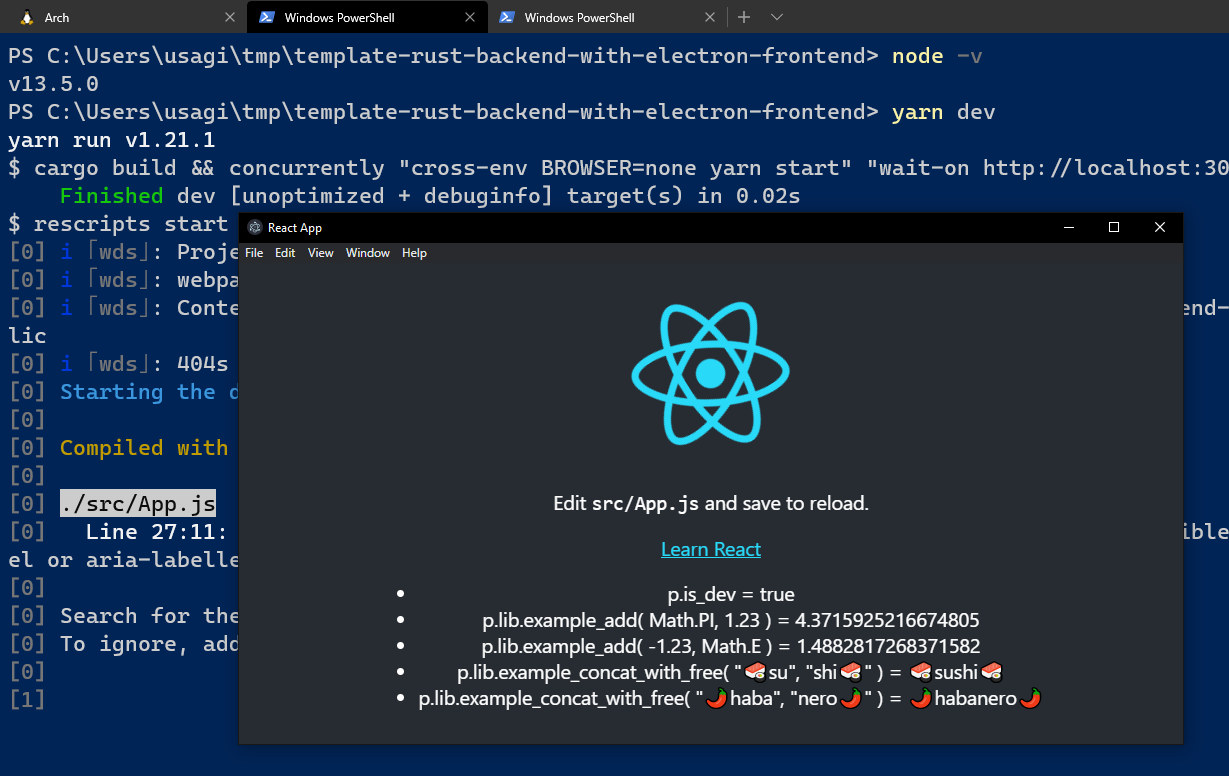Click the green 'Finished' word in terminal
The height and width of the screenshot is (776, 1229).
(x=112, y=196)
